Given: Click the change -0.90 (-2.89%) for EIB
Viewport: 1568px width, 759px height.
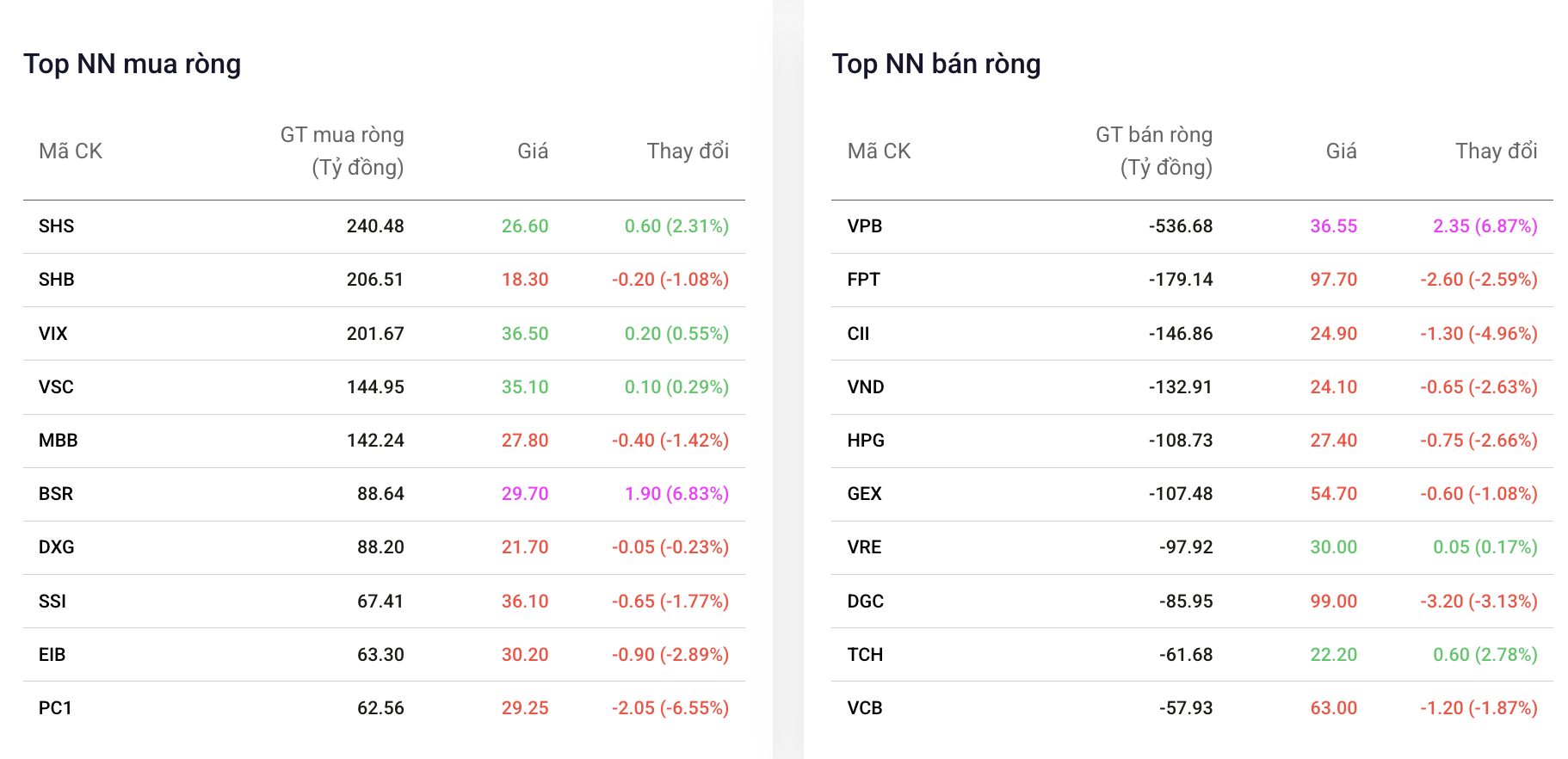Looking at the screenshot, I should (670, 655).
